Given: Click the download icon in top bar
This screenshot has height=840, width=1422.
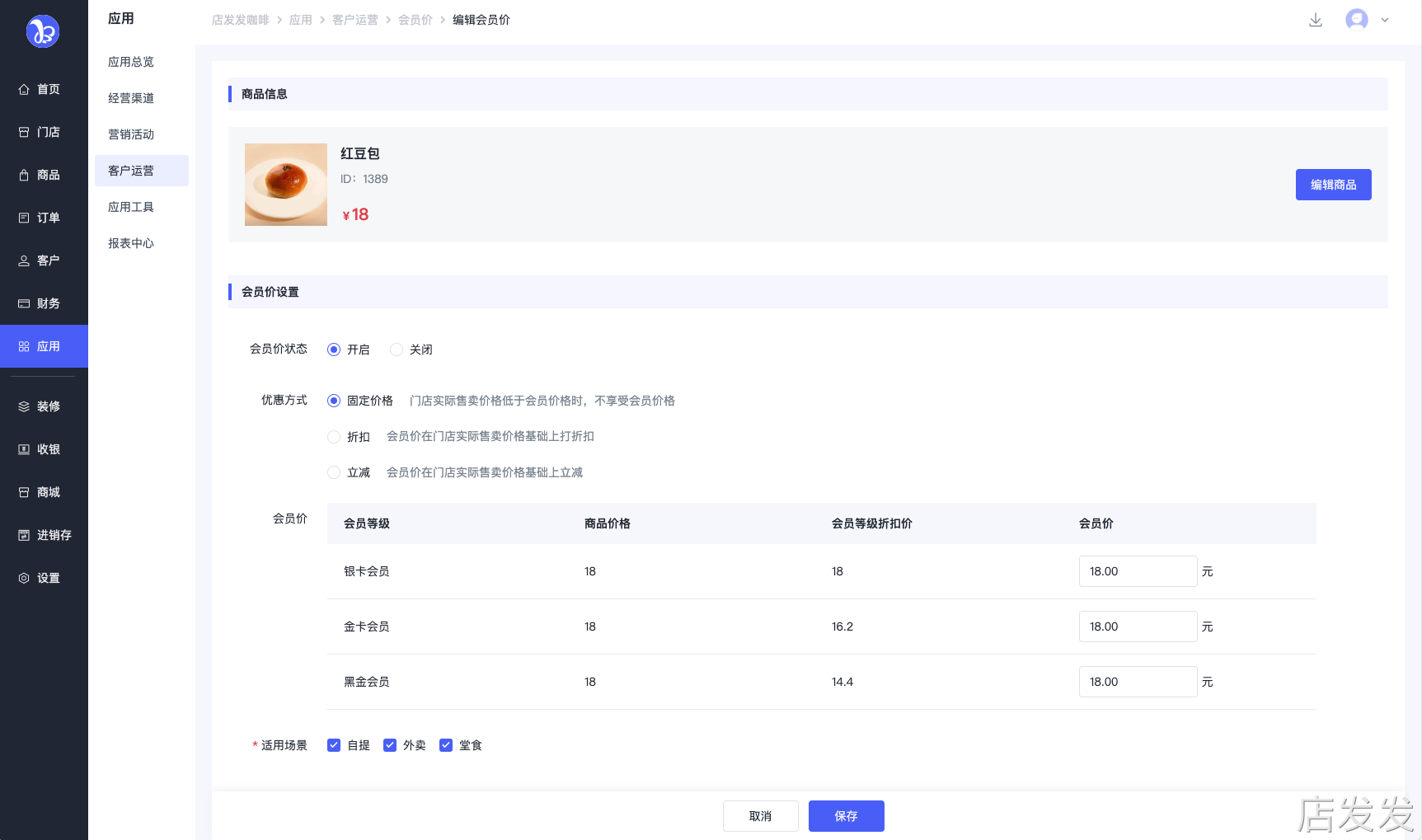Looking at the screenshot, I should (1316, 20).
